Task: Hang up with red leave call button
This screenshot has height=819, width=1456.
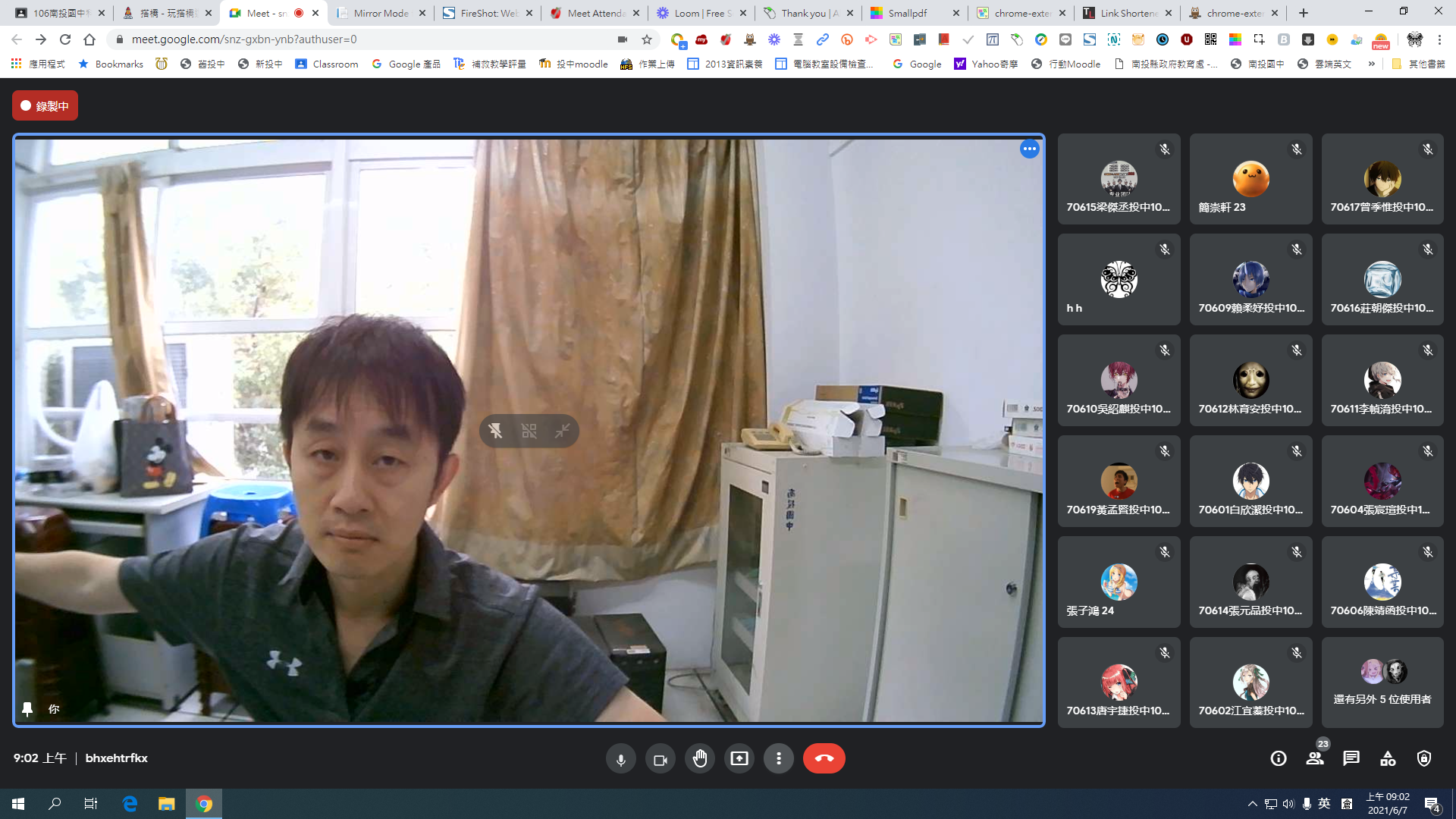Action: point(824,758)
